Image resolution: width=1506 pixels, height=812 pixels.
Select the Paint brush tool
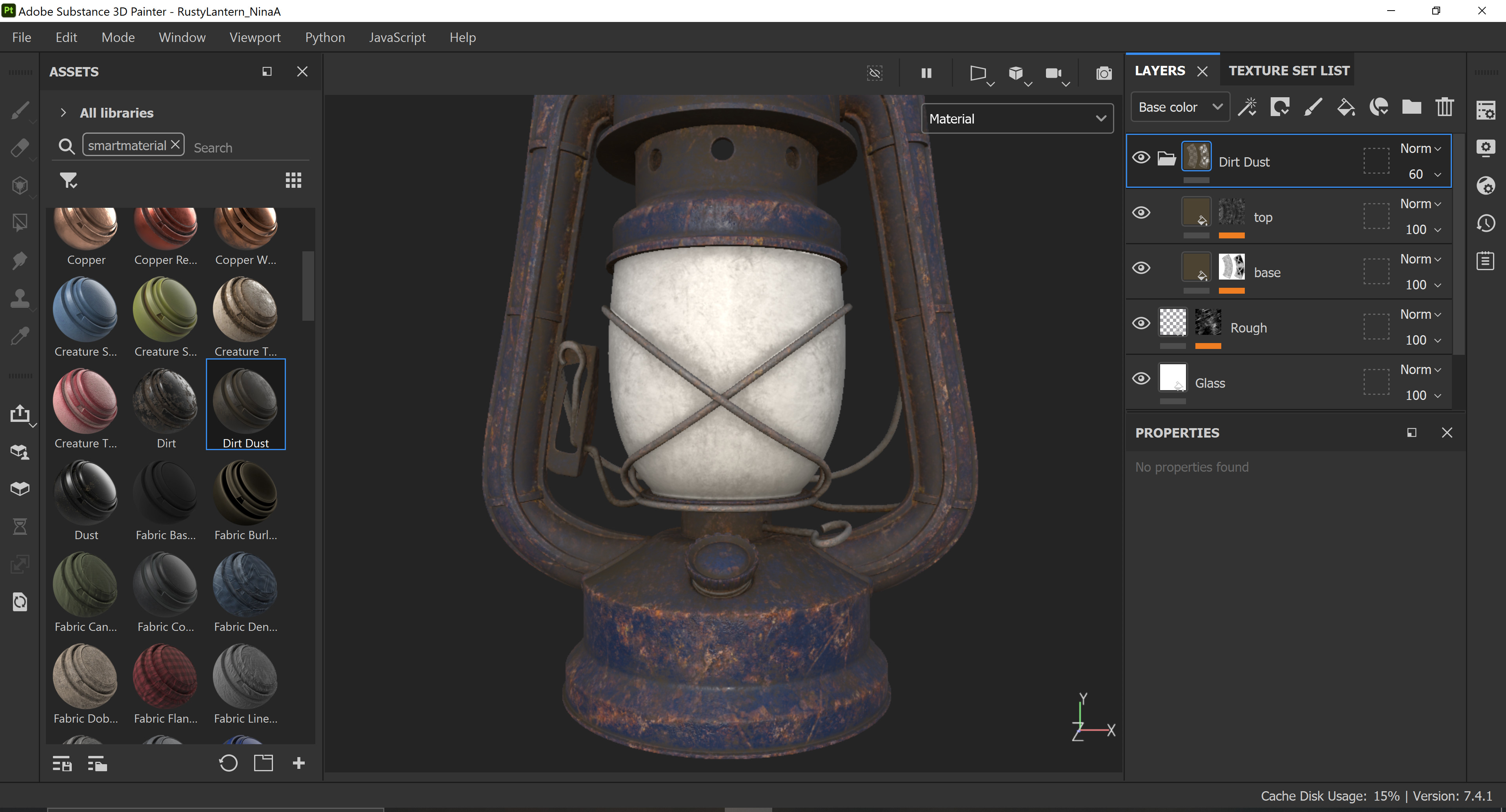click(x=20, y=110)
